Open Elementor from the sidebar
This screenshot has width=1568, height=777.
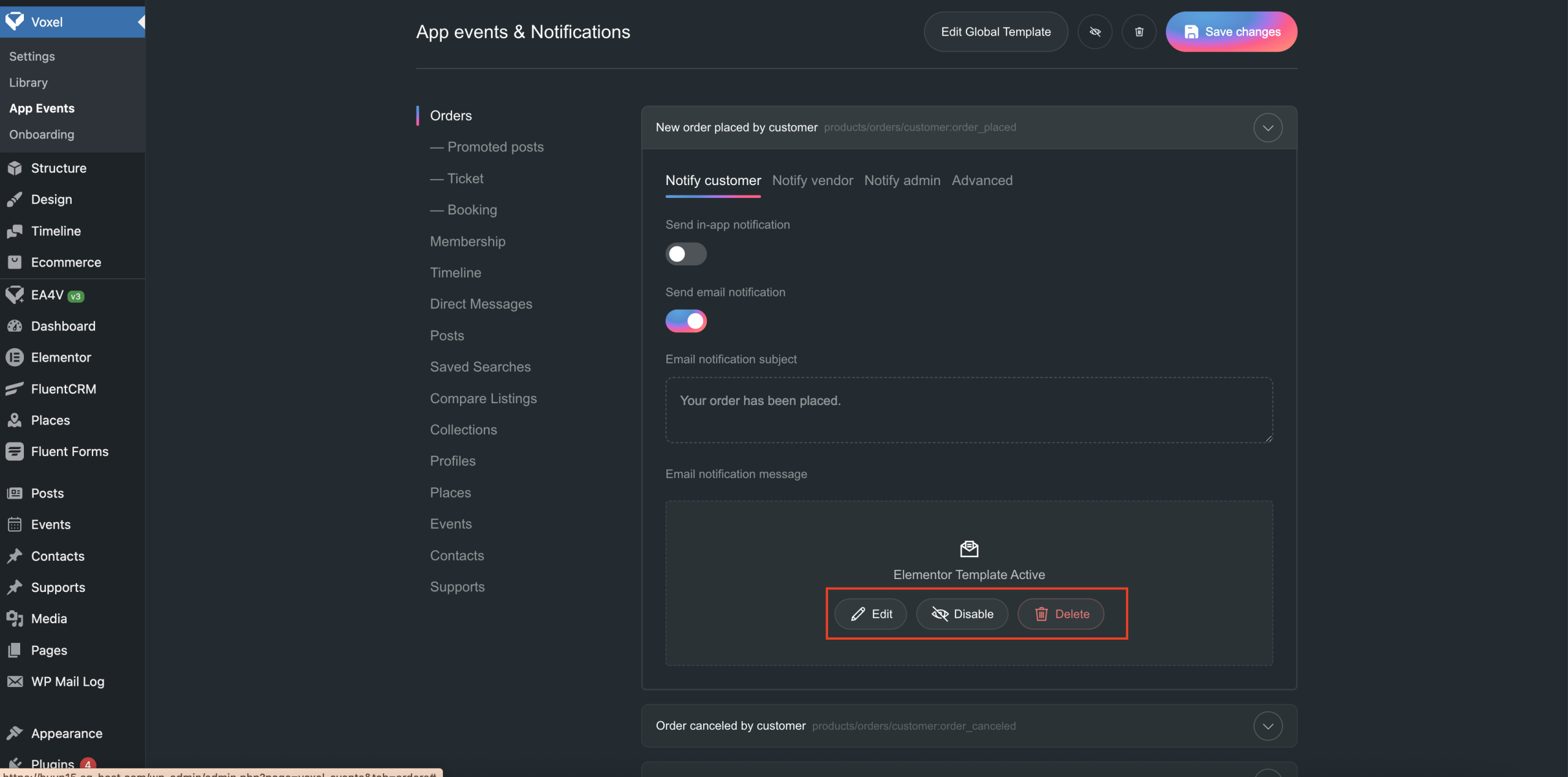pyautogui.click(x=61, y=357)
